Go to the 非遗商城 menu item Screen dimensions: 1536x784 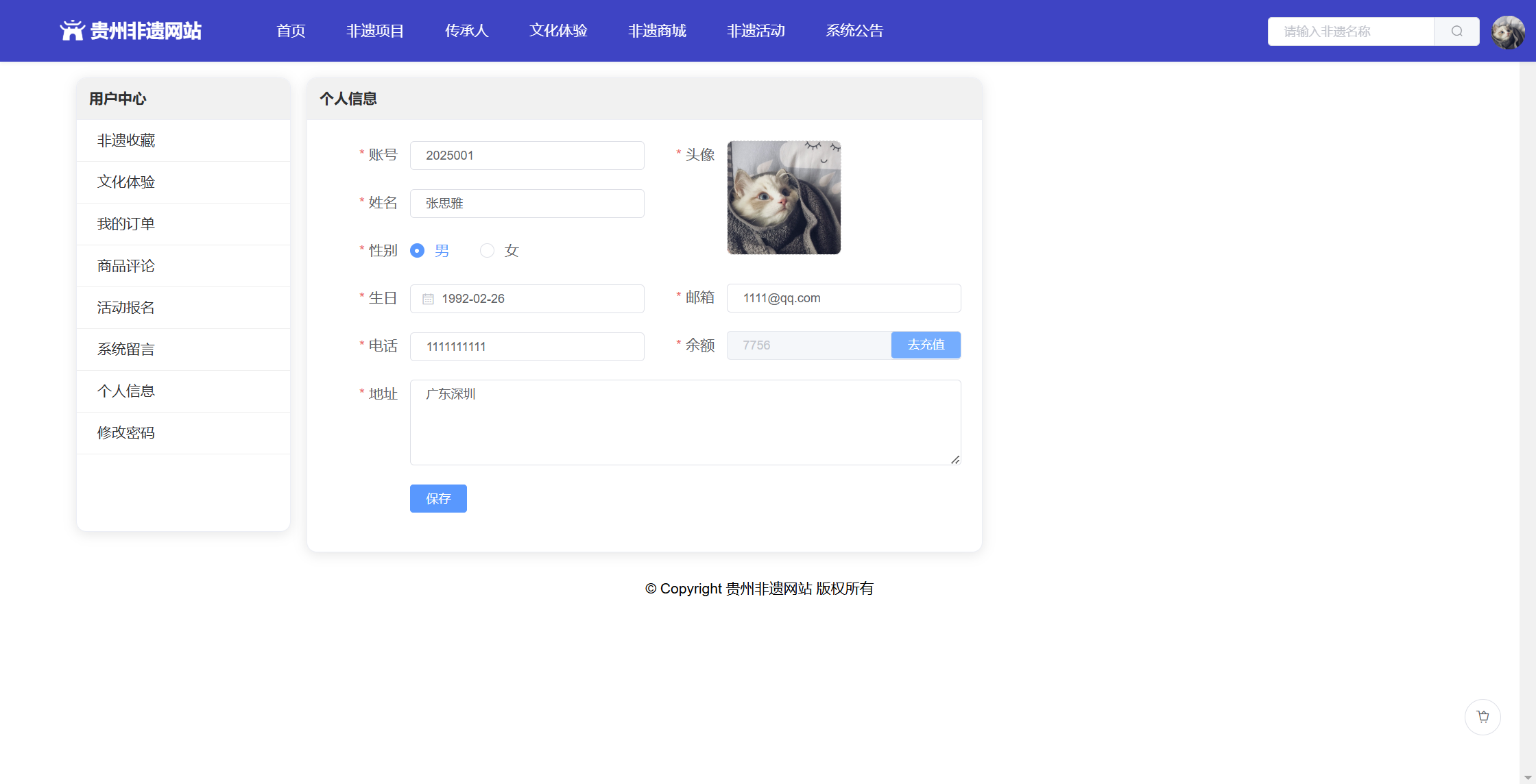click(x=657, y=31)
